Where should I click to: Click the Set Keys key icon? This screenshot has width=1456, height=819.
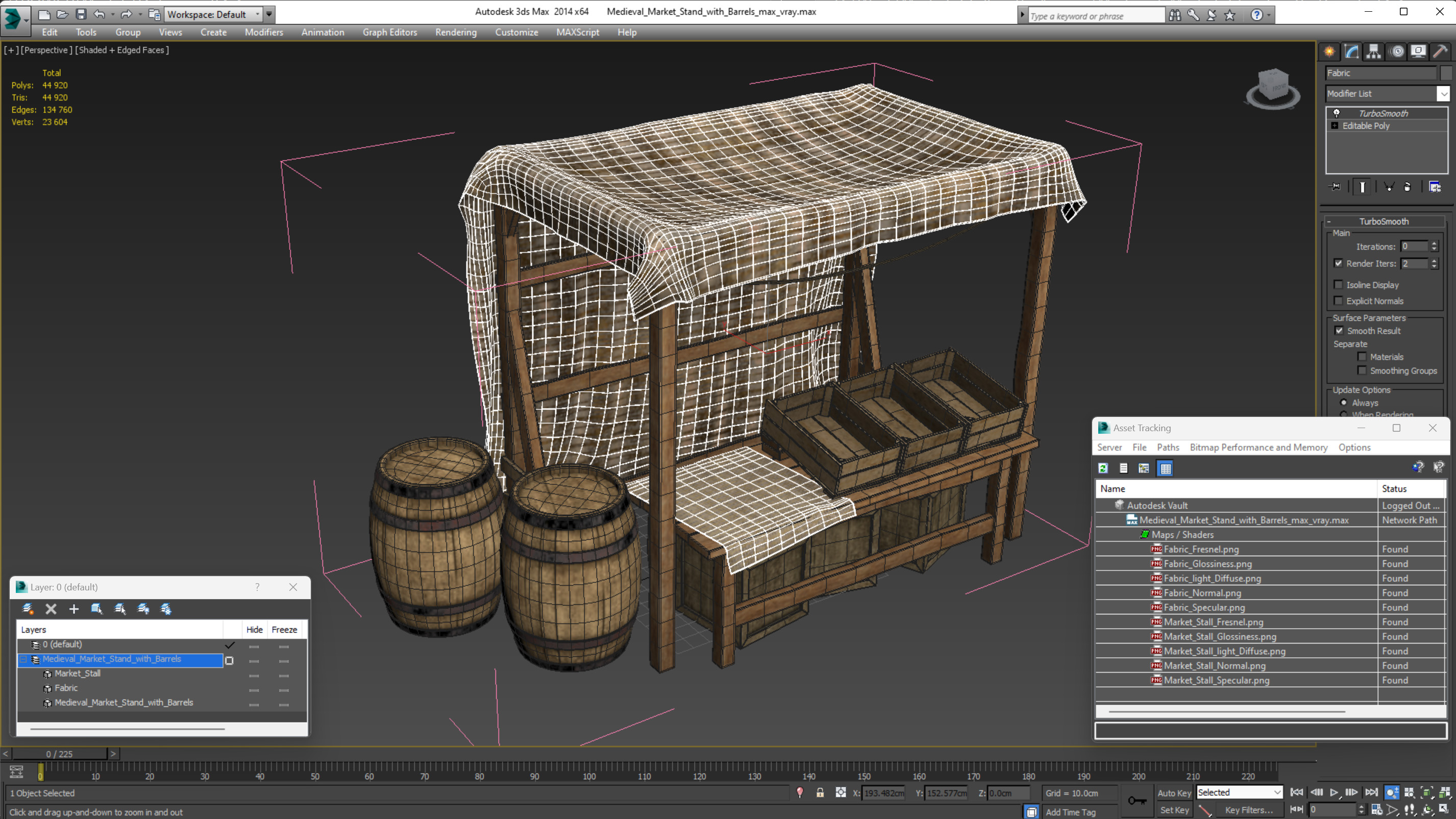[x=1137, y=800]
